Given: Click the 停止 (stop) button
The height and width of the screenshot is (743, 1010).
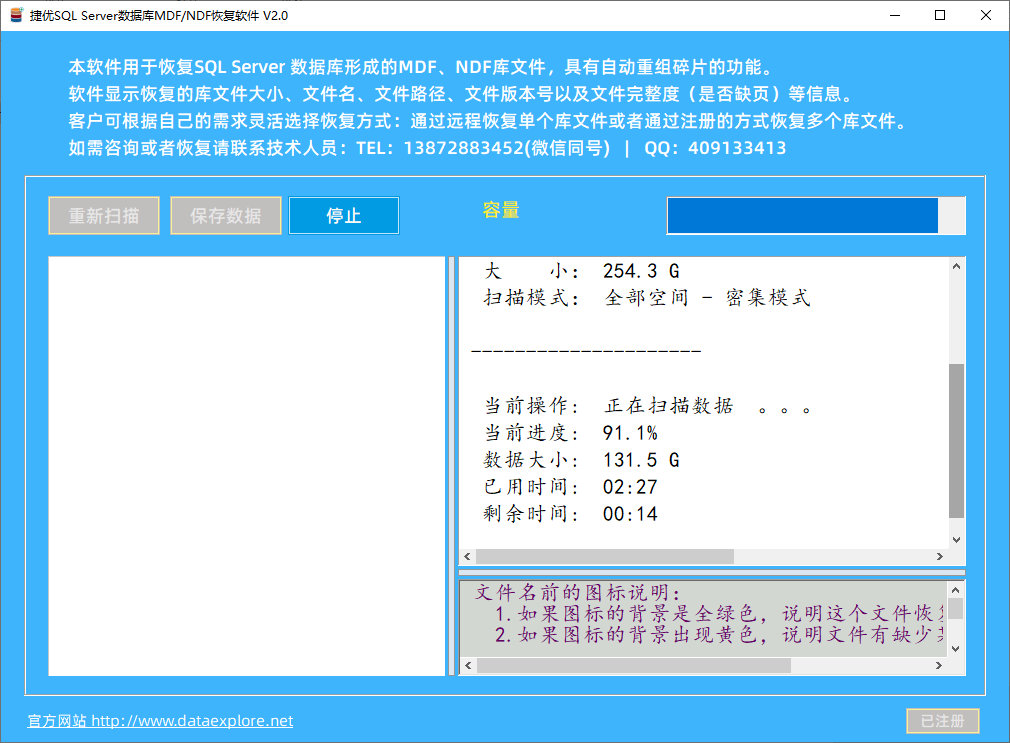Looking at the screenshot, I should (x=344, y=215).
